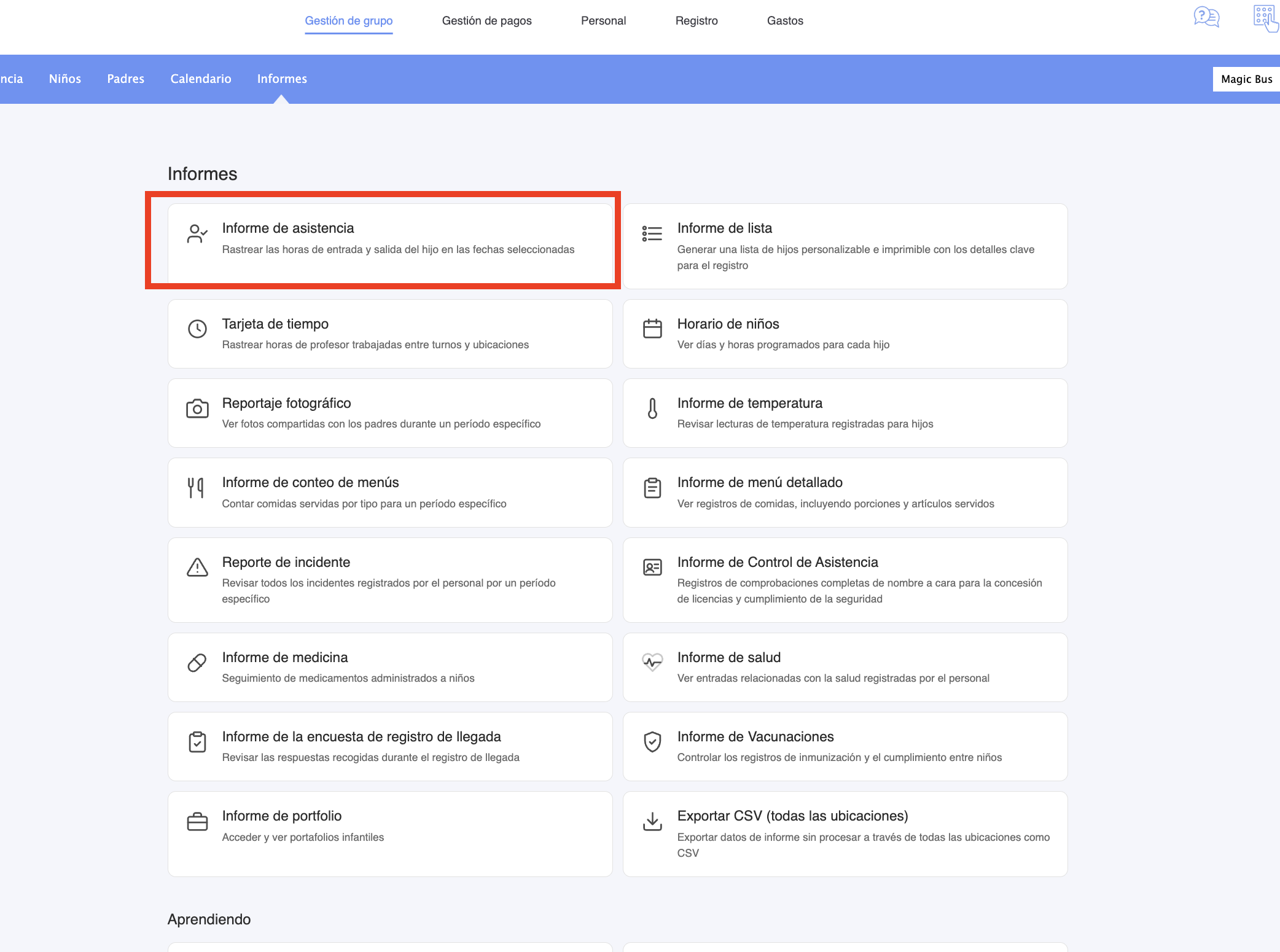Open the Informe de temperatura title
Screen dimensions: 1280x952
(750, 403)
